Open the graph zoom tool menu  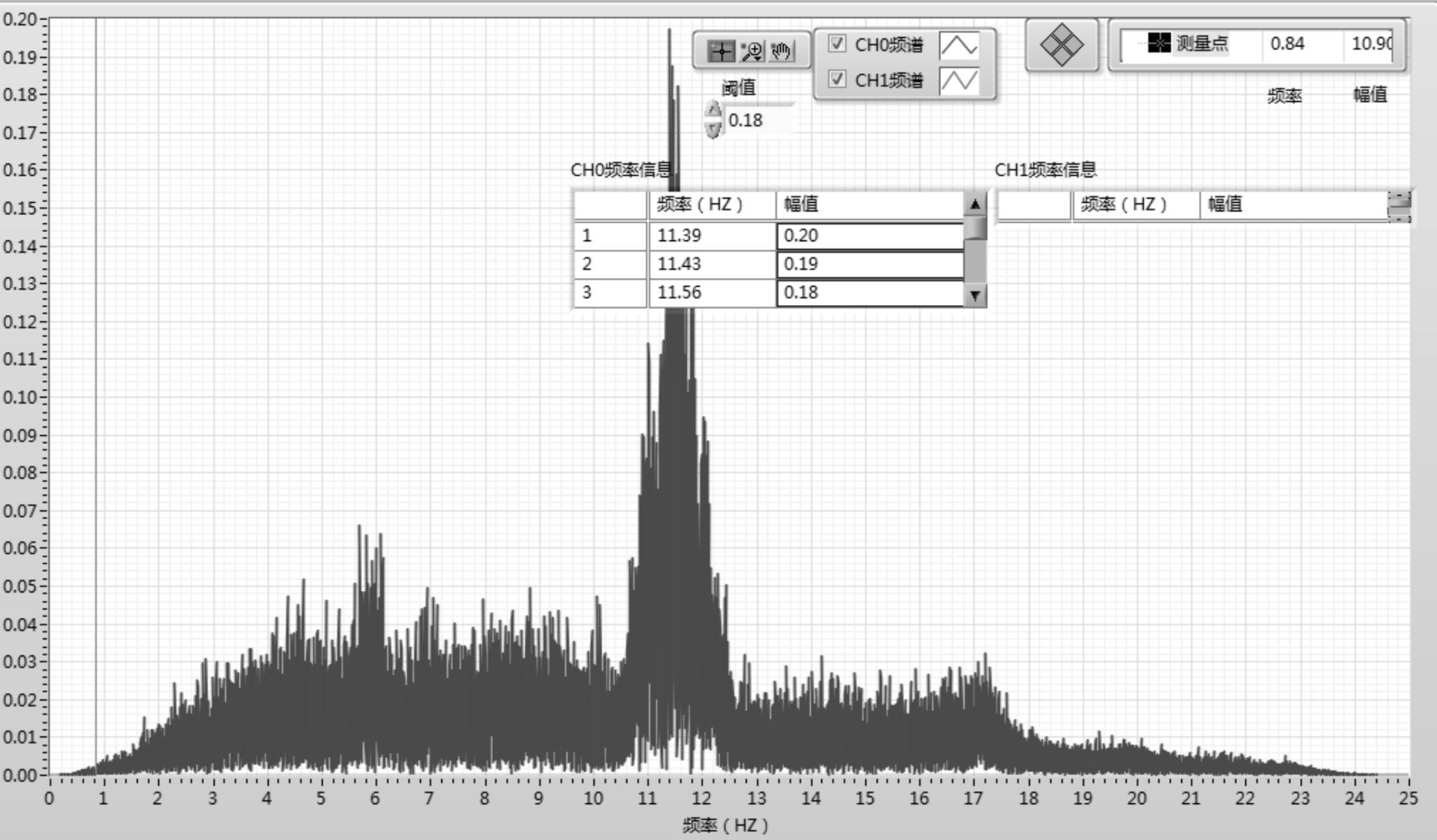pos(752,51)
